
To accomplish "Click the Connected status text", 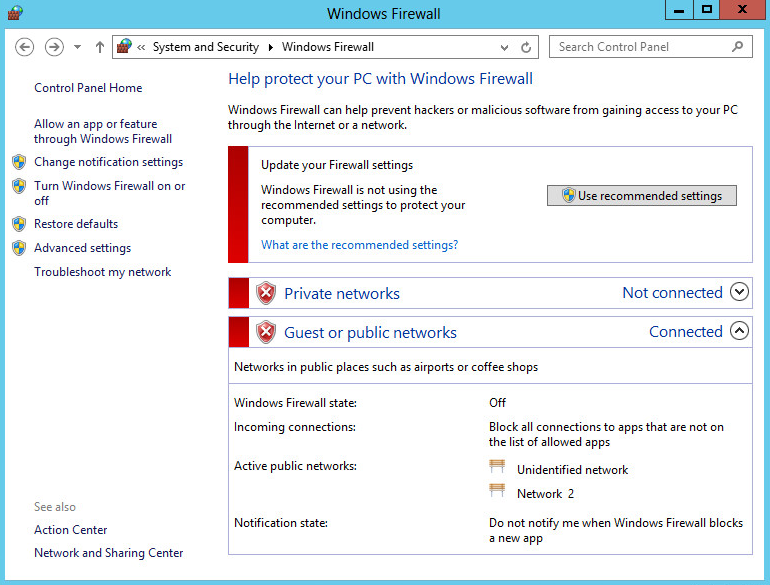I will tap(686, 332).
